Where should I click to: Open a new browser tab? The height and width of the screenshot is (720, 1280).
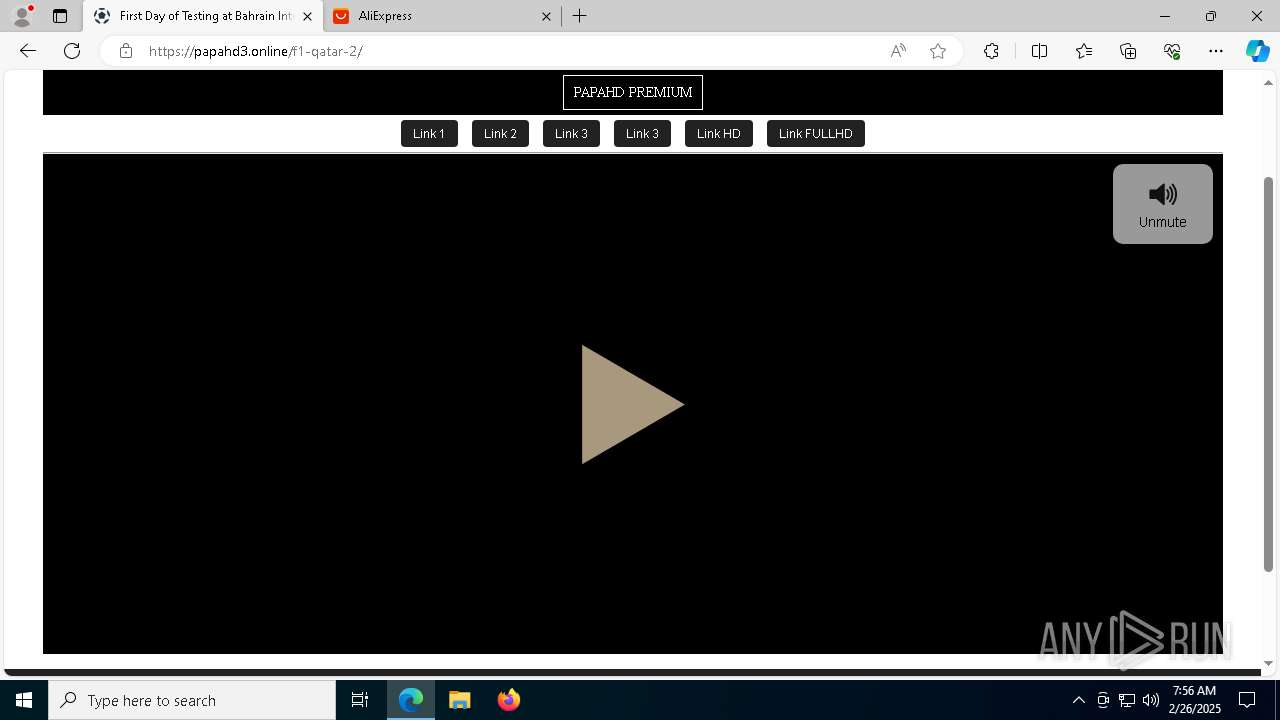pyautogui.click(x=580, y=16)
